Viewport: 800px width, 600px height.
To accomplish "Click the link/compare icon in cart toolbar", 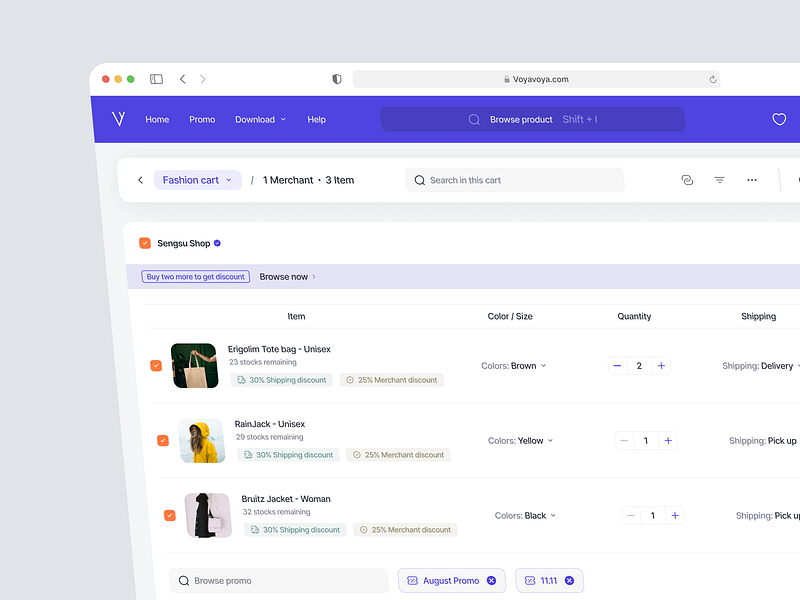I will pyautogui.click(x=687, y=180).
